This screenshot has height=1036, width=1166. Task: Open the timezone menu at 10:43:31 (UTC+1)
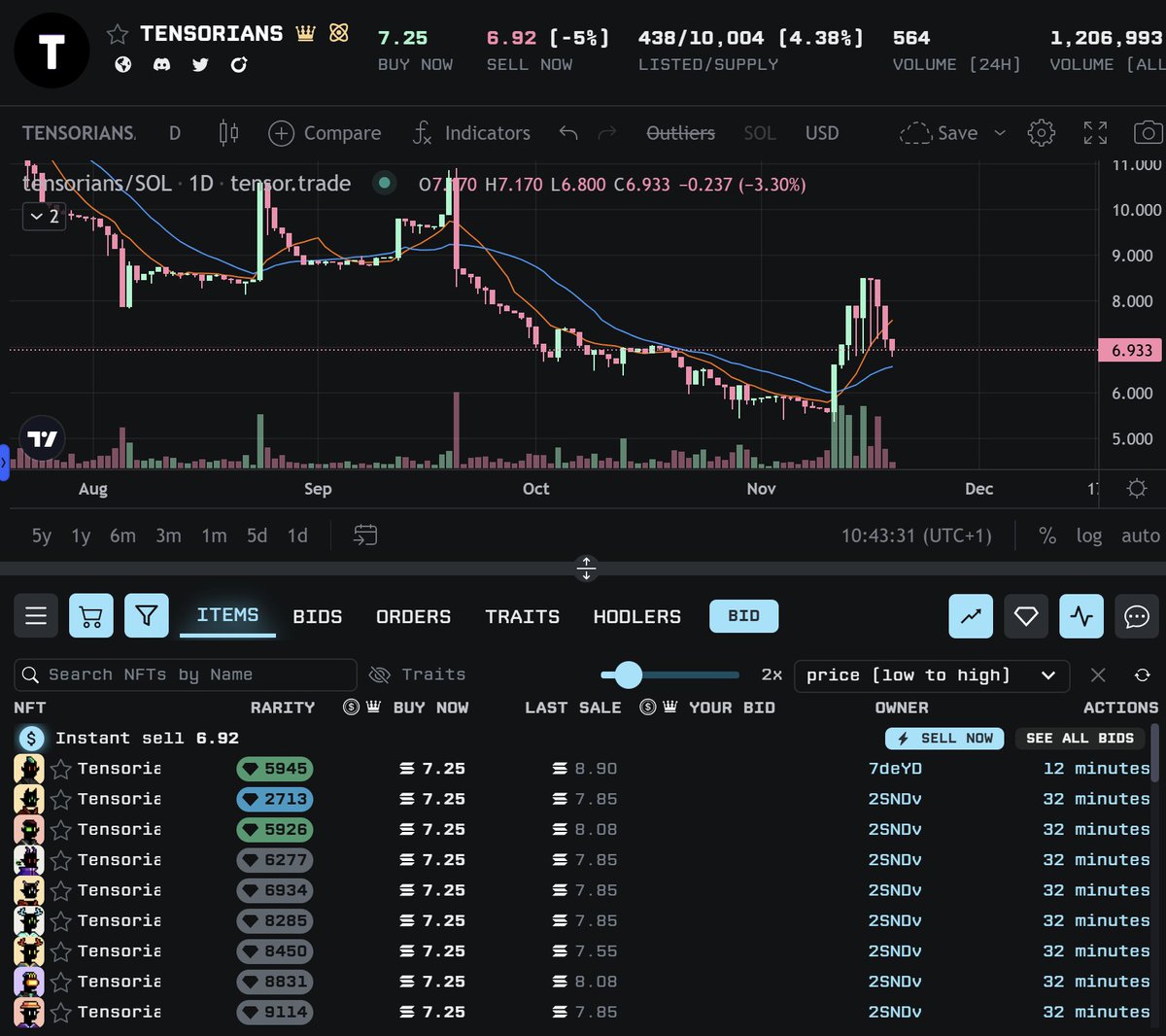click(x=916, y=535)
